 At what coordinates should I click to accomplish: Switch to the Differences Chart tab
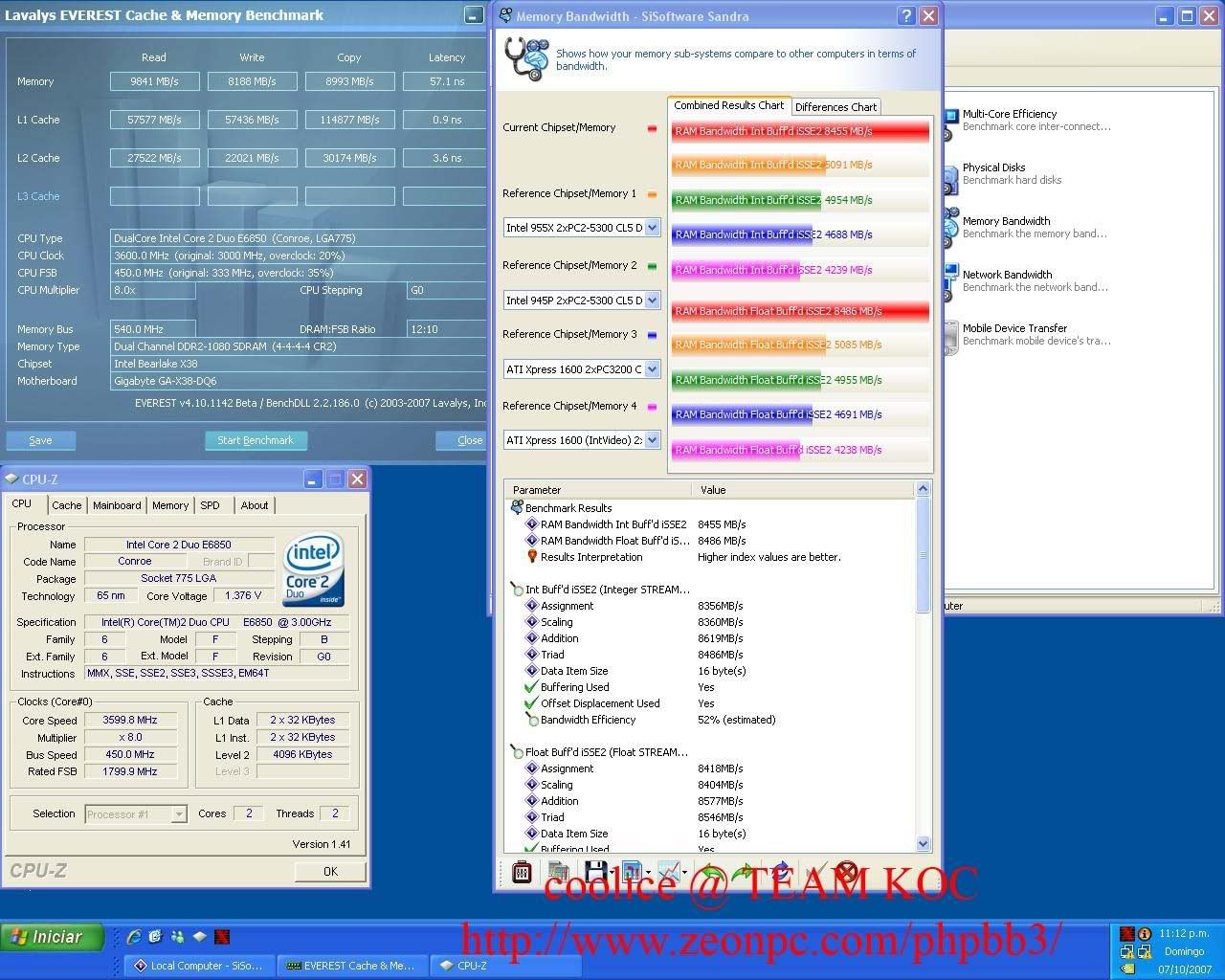(x=835, y=107)
